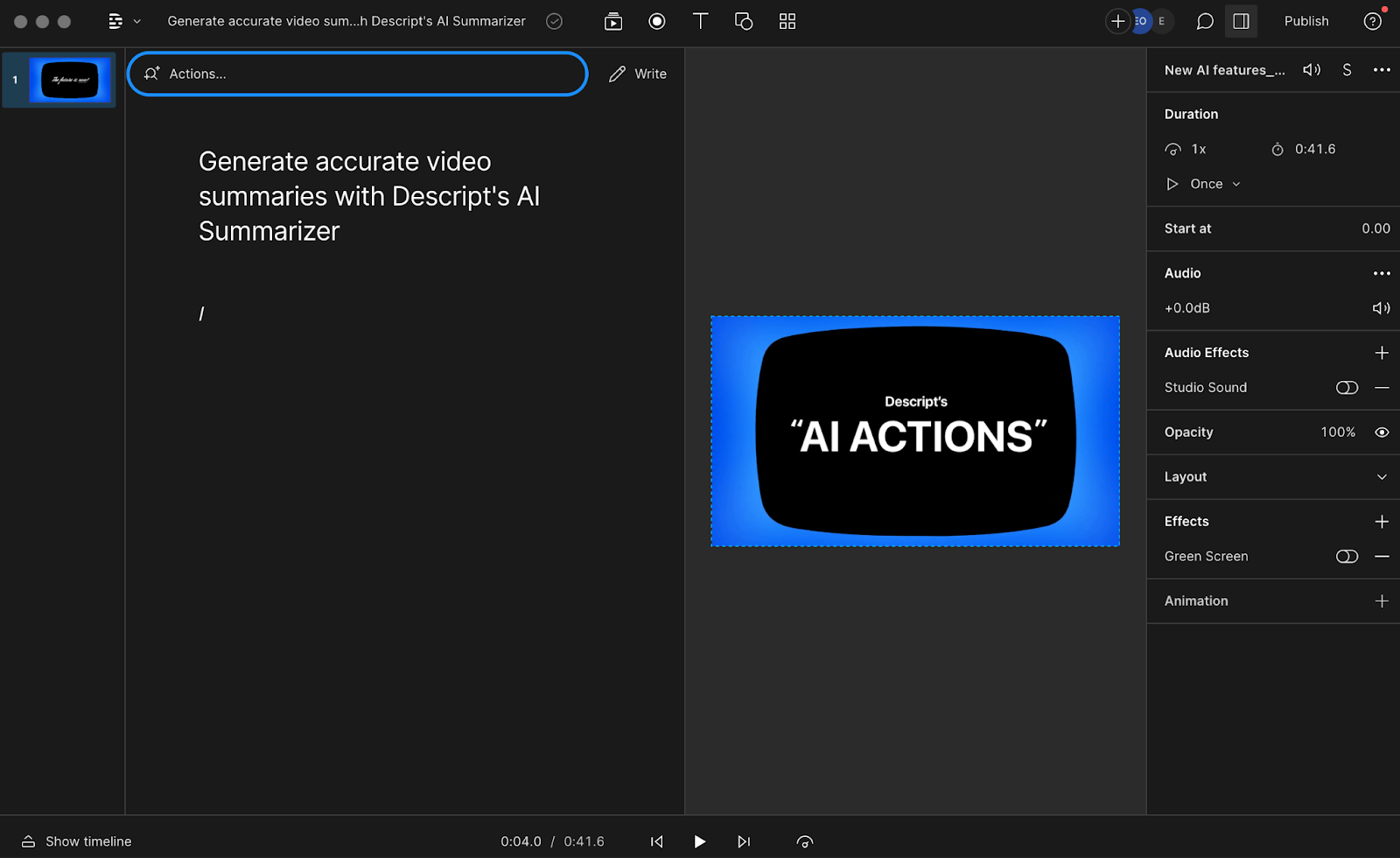Select scene 1 thumbnail
The image size is (1400, 858).
coord(70,80)
